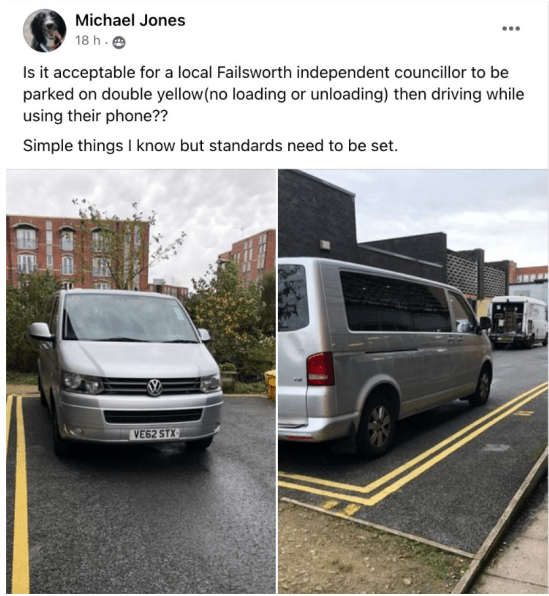Click the Michael Jones name link

coord(130,20)
